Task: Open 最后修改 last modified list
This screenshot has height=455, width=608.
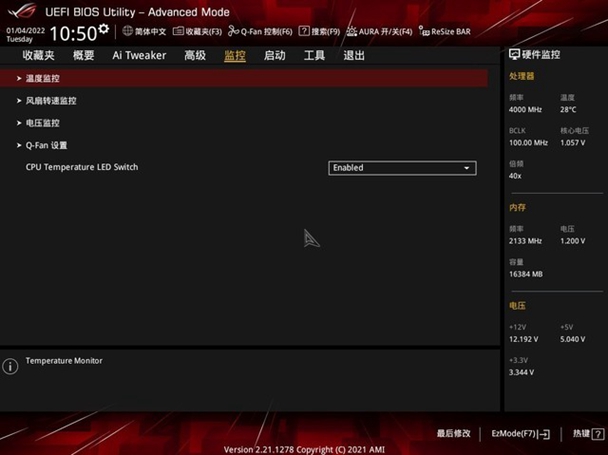Action: pyautogui.click(x=453, y=434)
